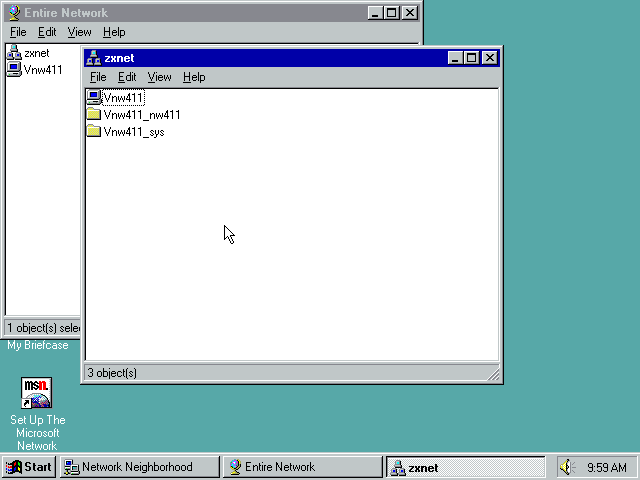Image resolution: width=640 pixels, height=480 pixels.
Task: Click Set Up The Microsoft Network label
Action: [x=37, y=433]
